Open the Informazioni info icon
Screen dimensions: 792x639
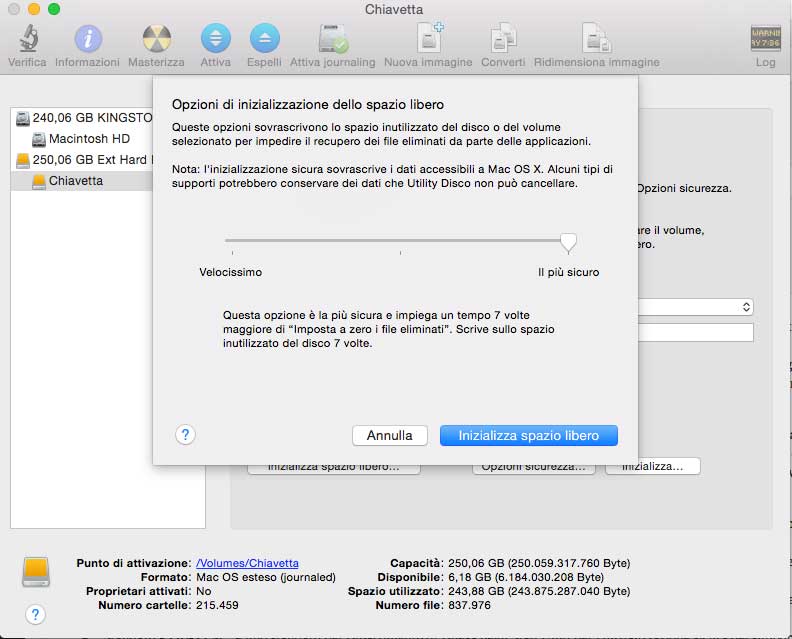(88, 40)
